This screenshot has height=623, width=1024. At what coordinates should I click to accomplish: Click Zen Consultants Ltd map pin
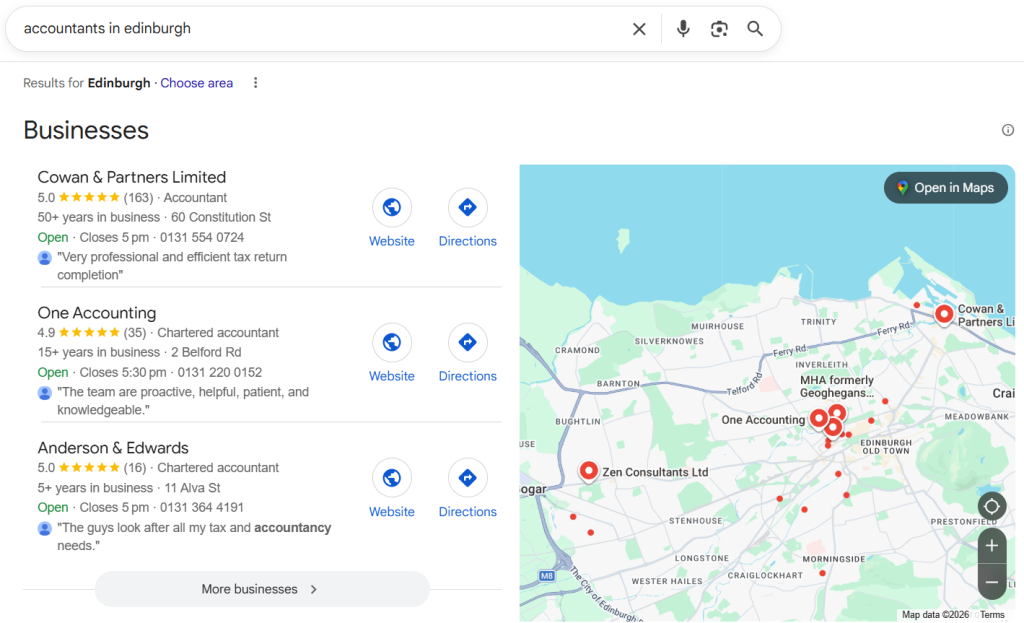click(x=589, y=470)
